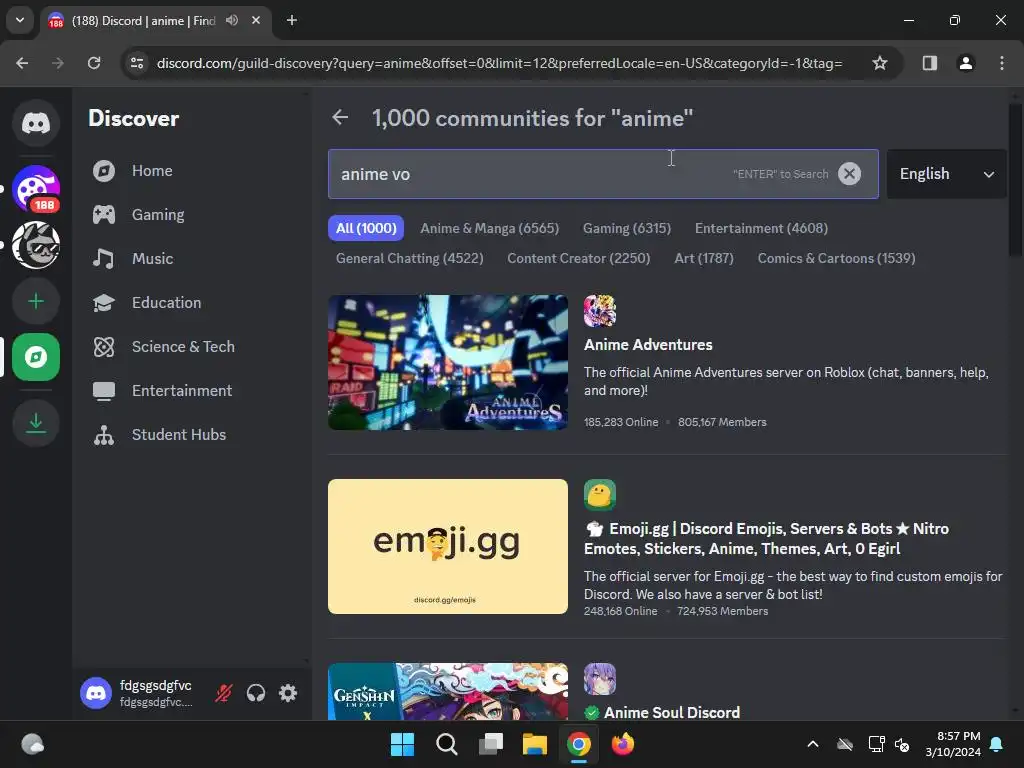The height and width of the screenshot is (768, 1024).
Task: Filter by Anime & Manga (6565)
Action: click(x=490, y=229)
